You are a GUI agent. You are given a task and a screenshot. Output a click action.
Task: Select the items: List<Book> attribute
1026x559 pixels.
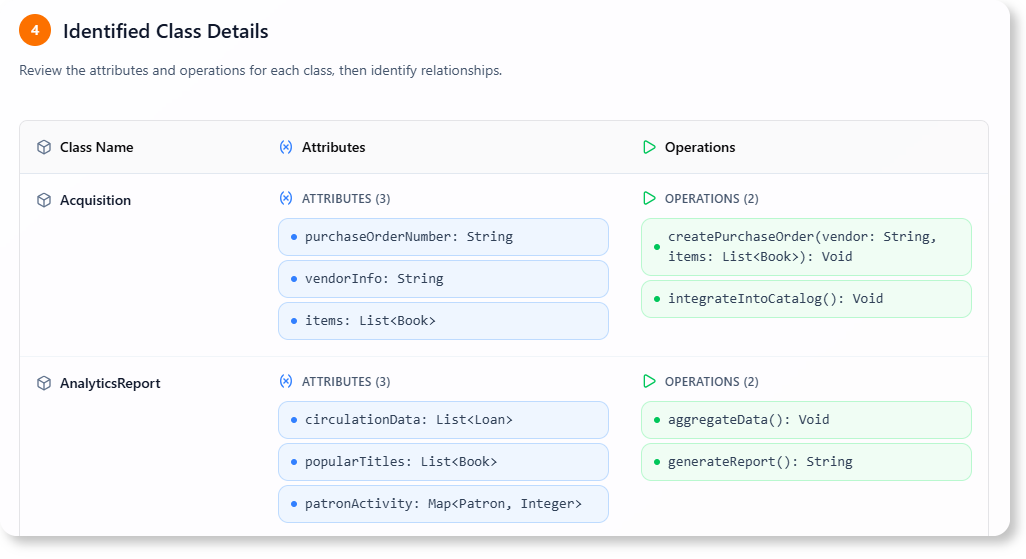(443, 321)
